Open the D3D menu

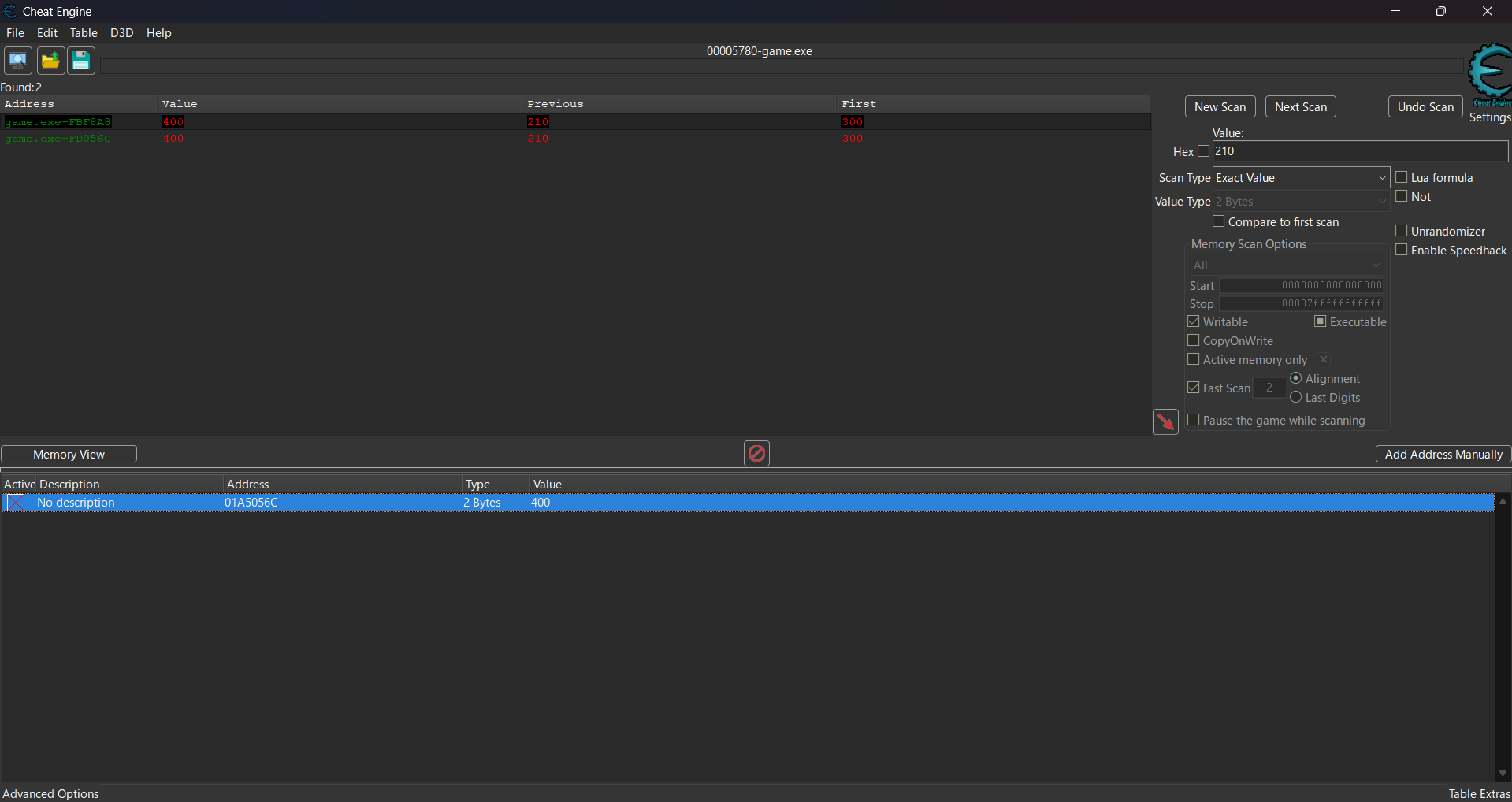click(121, 33)
